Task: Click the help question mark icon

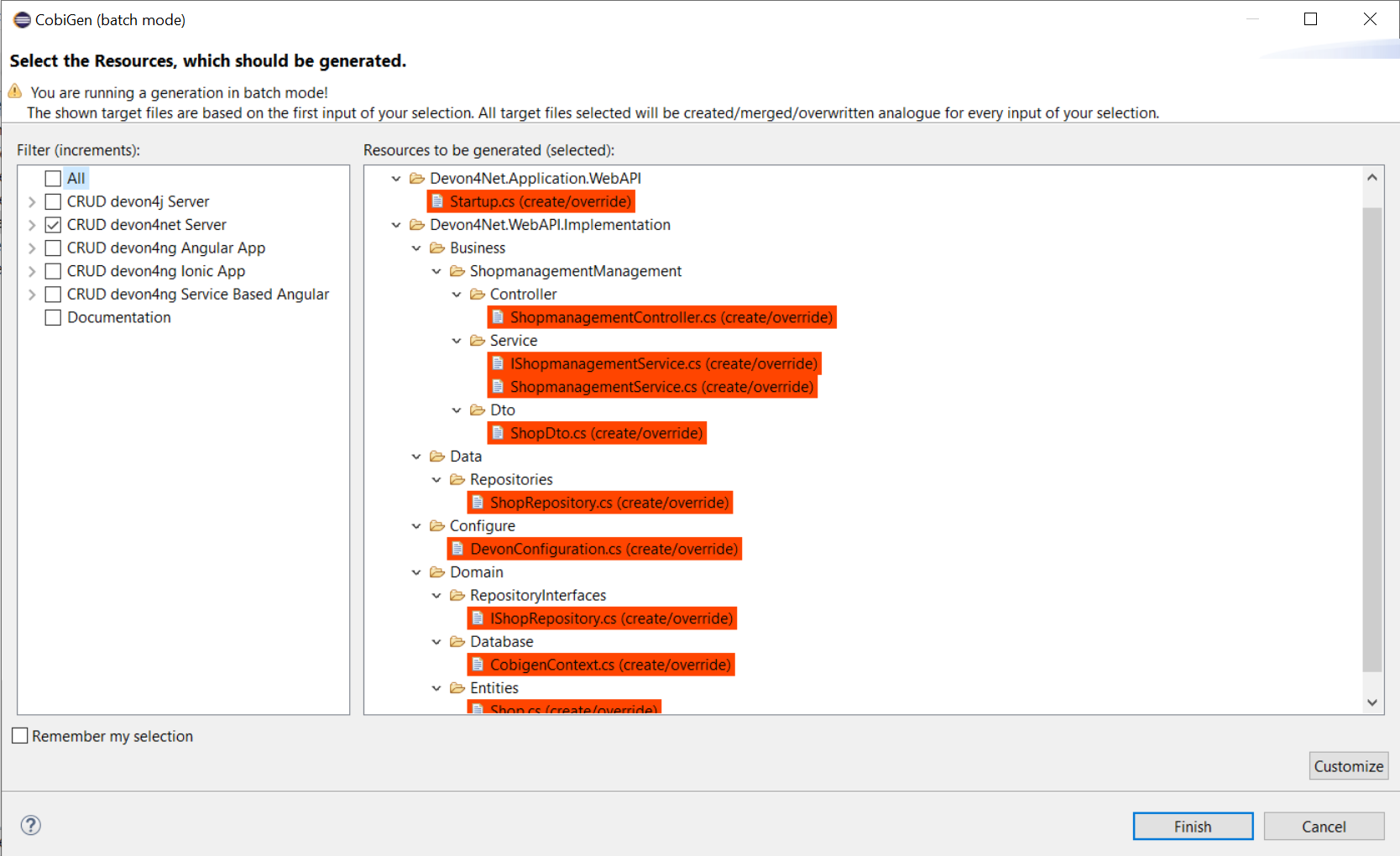Action: pos(31,825)
